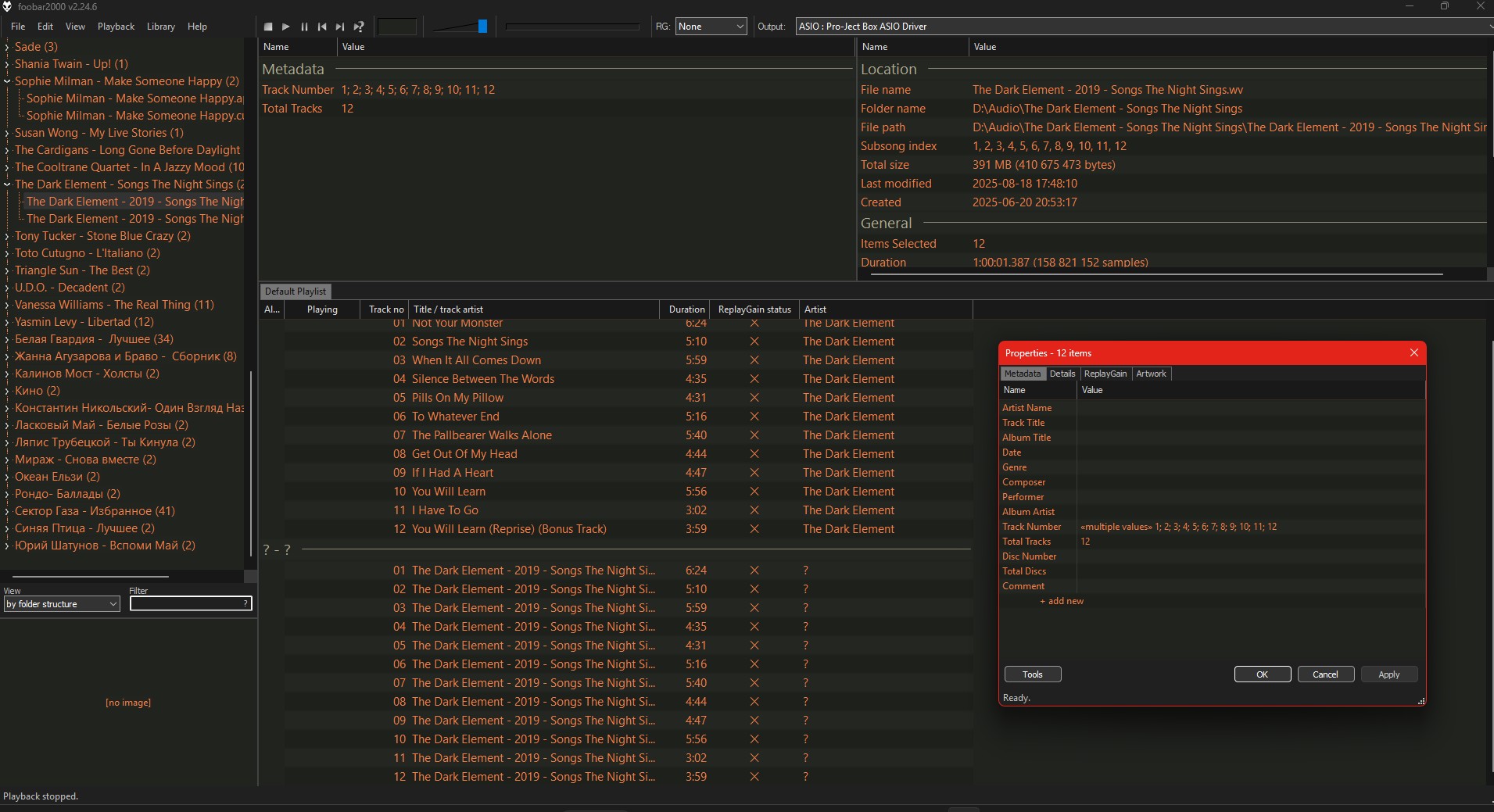Open the RG mode dropdown

tap(711, 27)
